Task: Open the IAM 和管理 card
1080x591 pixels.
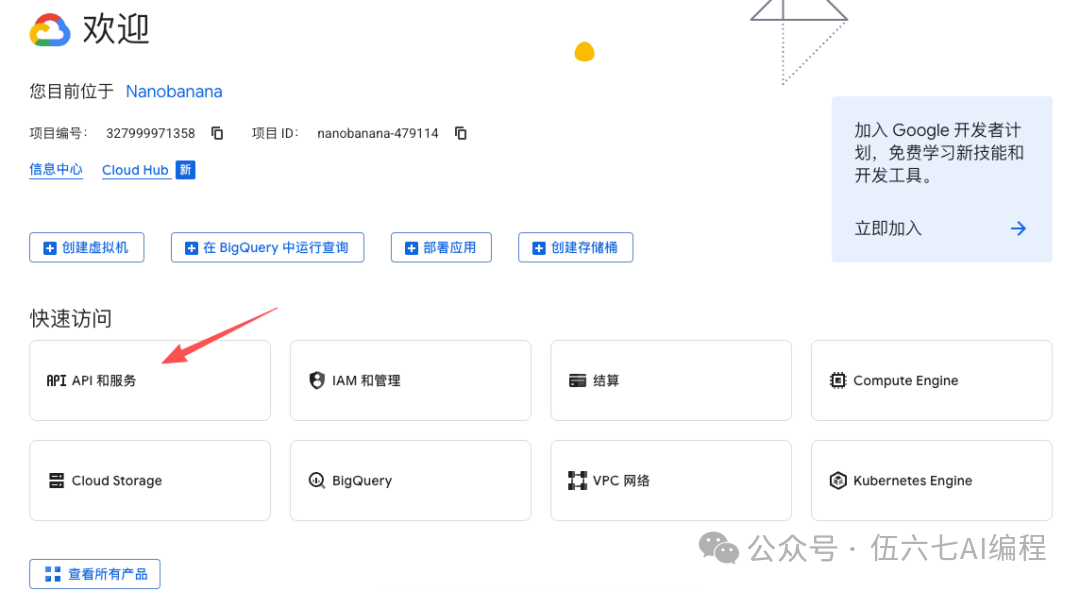Action: (x=410, y=380)
